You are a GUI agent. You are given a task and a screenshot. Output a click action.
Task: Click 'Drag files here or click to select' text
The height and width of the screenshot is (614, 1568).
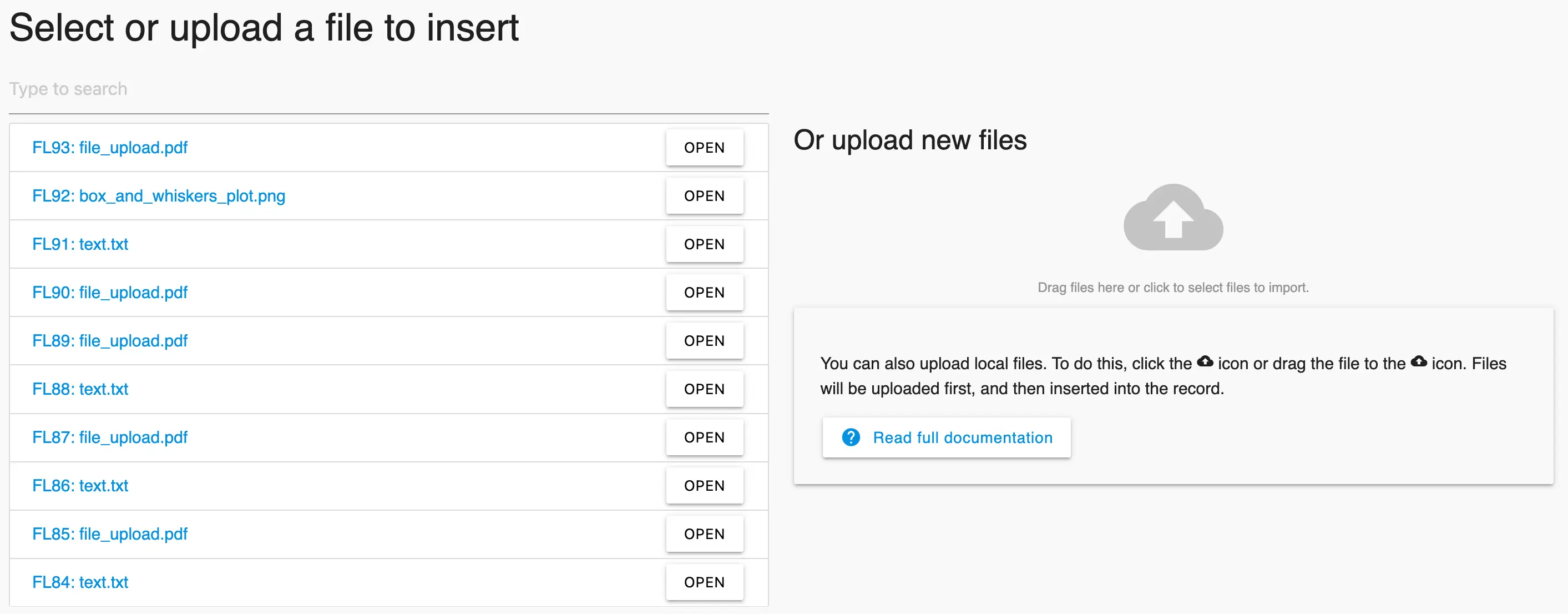tap(1173, 288)
